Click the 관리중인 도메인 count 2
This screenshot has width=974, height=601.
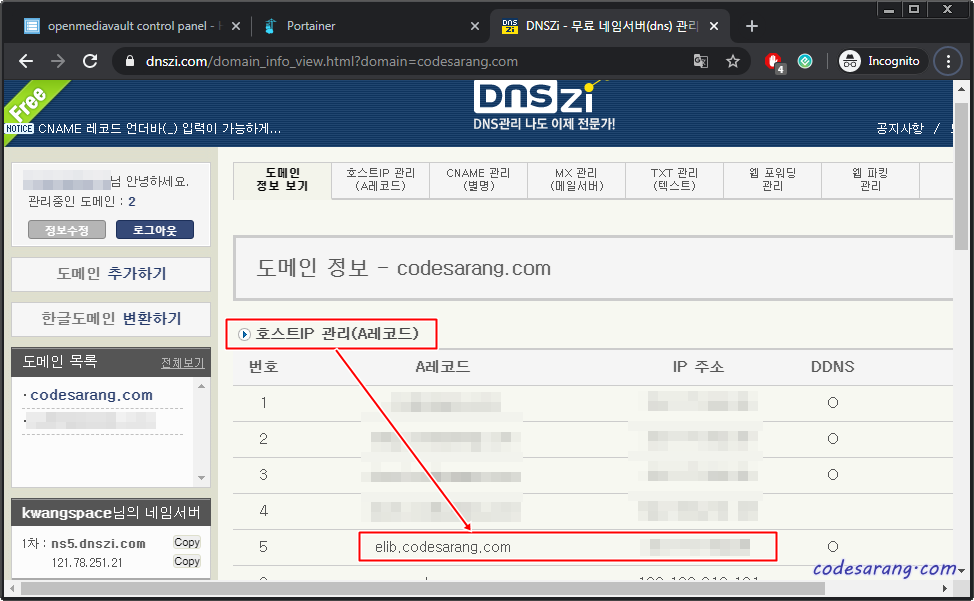coord(132,201)
